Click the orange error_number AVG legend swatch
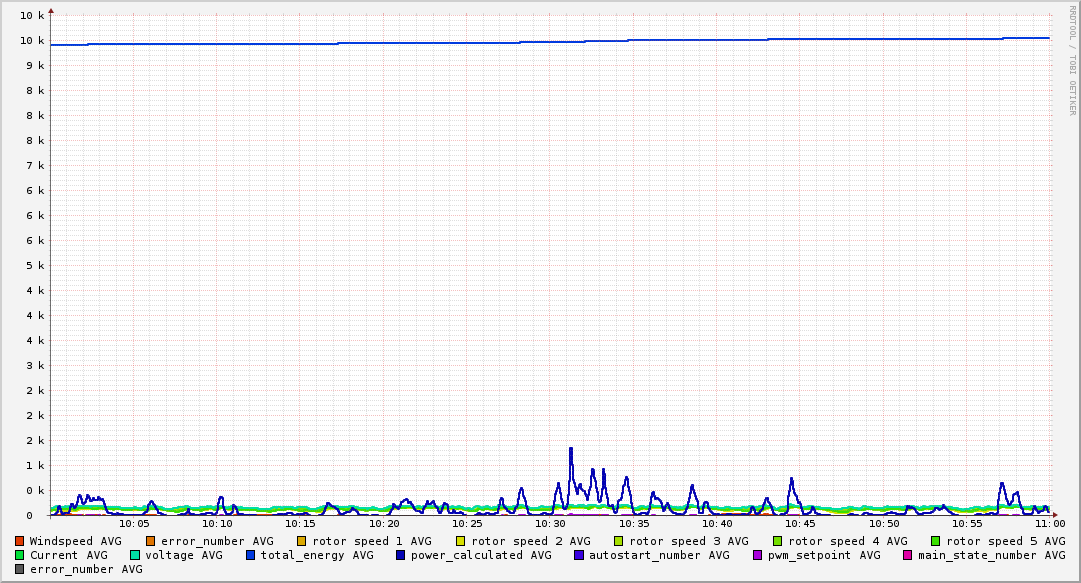Screen dimensions: 1081x583 [151, 541]
